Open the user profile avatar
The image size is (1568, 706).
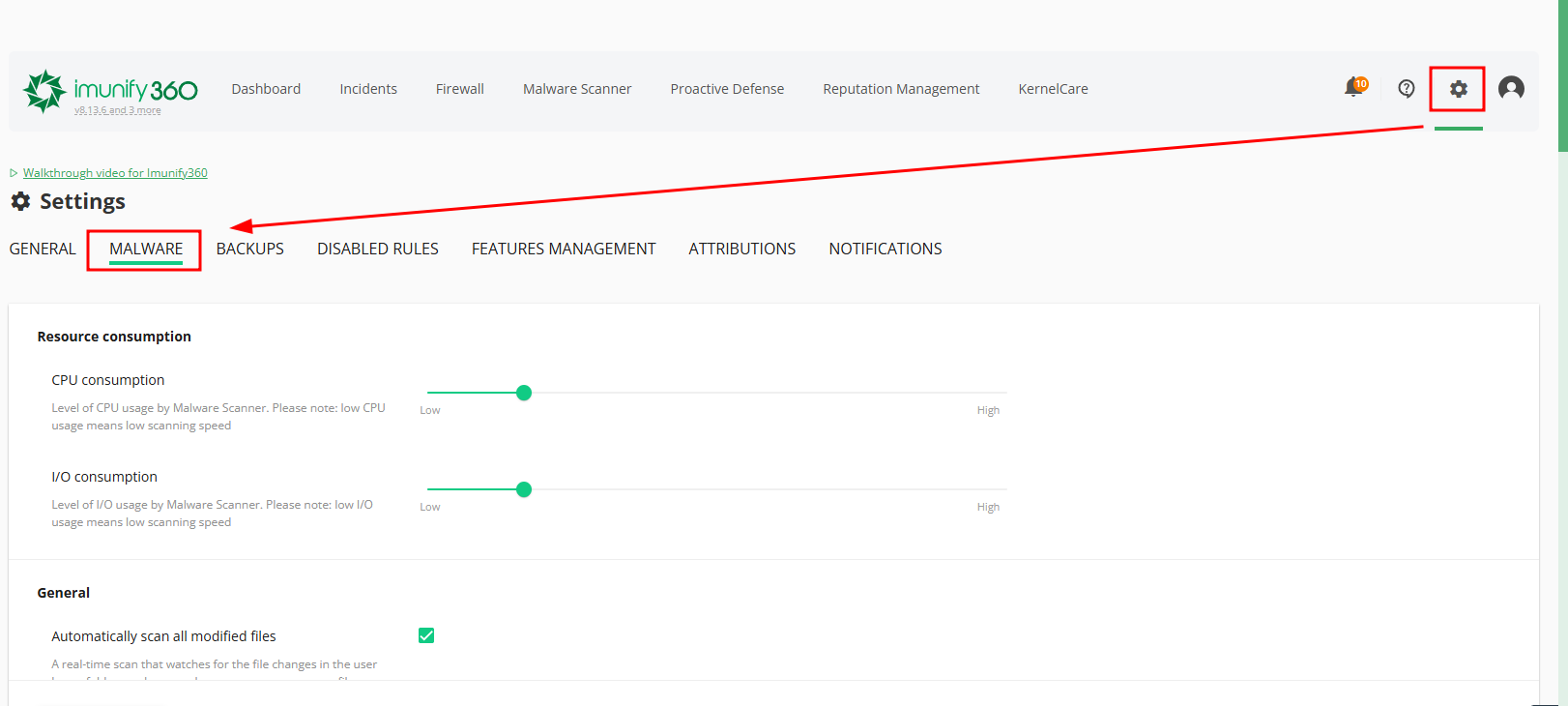(1511, 88)
